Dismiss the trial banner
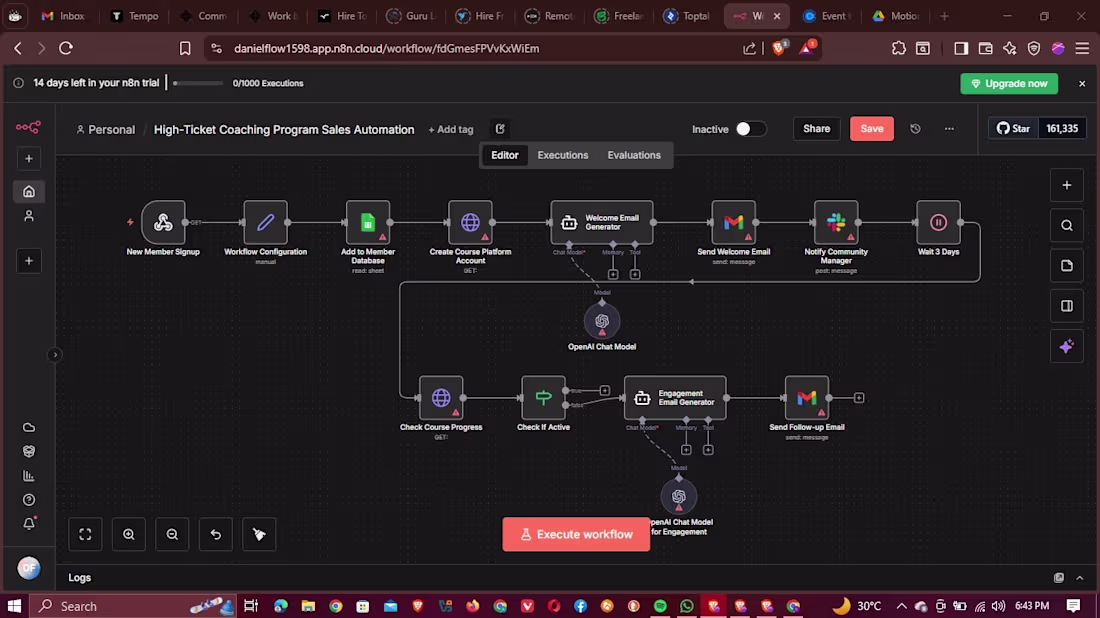This screenshot has width=1100, height=618. [1082, 83]
